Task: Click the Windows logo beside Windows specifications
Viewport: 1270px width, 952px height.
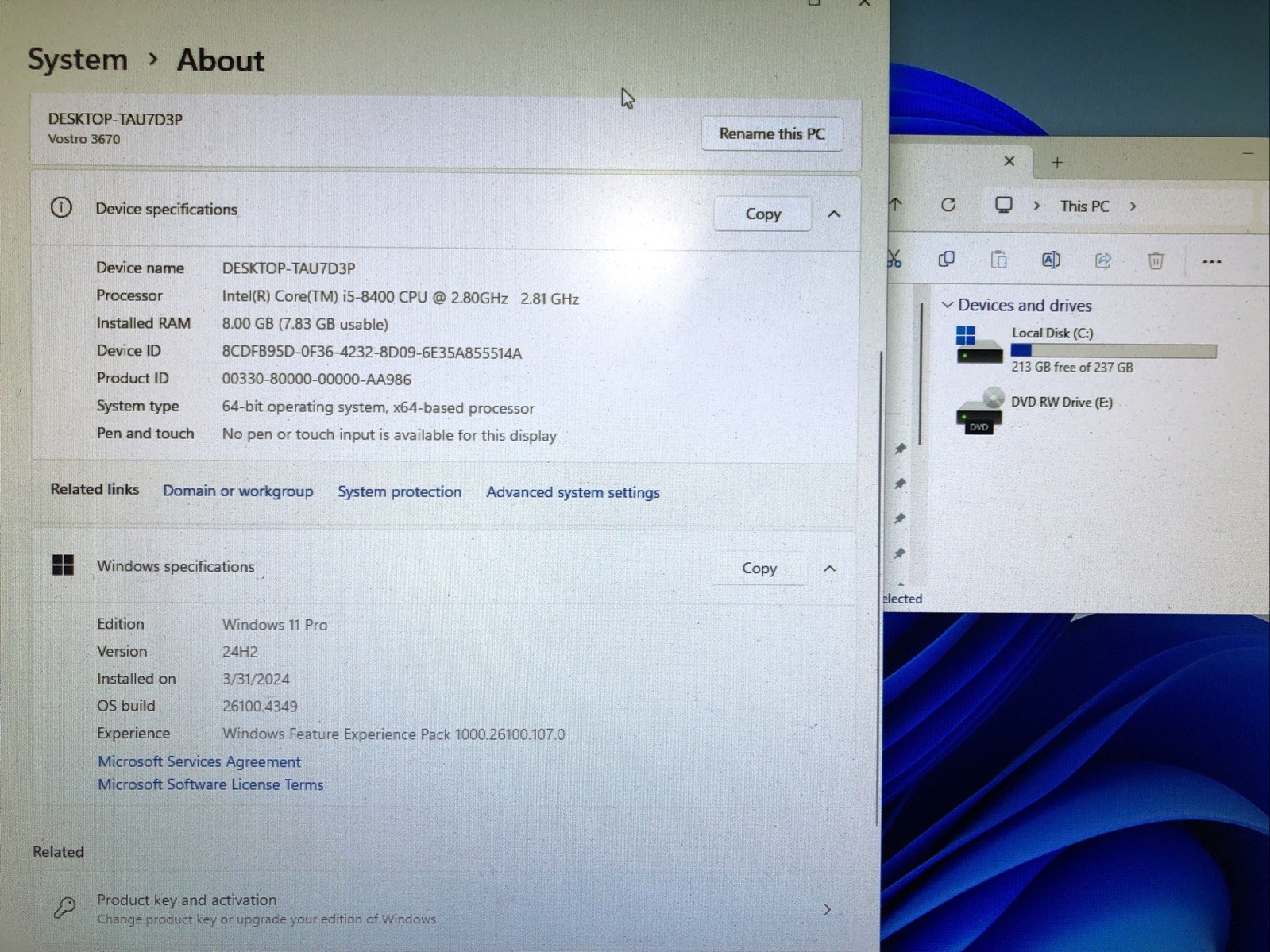Action: [63, 565]
